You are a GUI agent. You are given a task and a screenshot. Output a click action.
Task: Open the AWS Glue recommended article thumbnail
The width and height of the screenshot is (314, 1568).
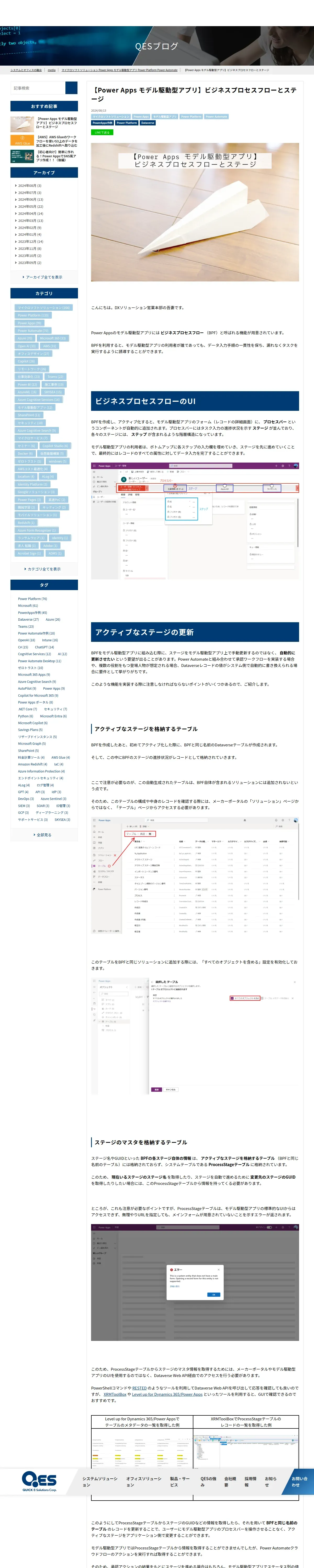click(22, 141)
